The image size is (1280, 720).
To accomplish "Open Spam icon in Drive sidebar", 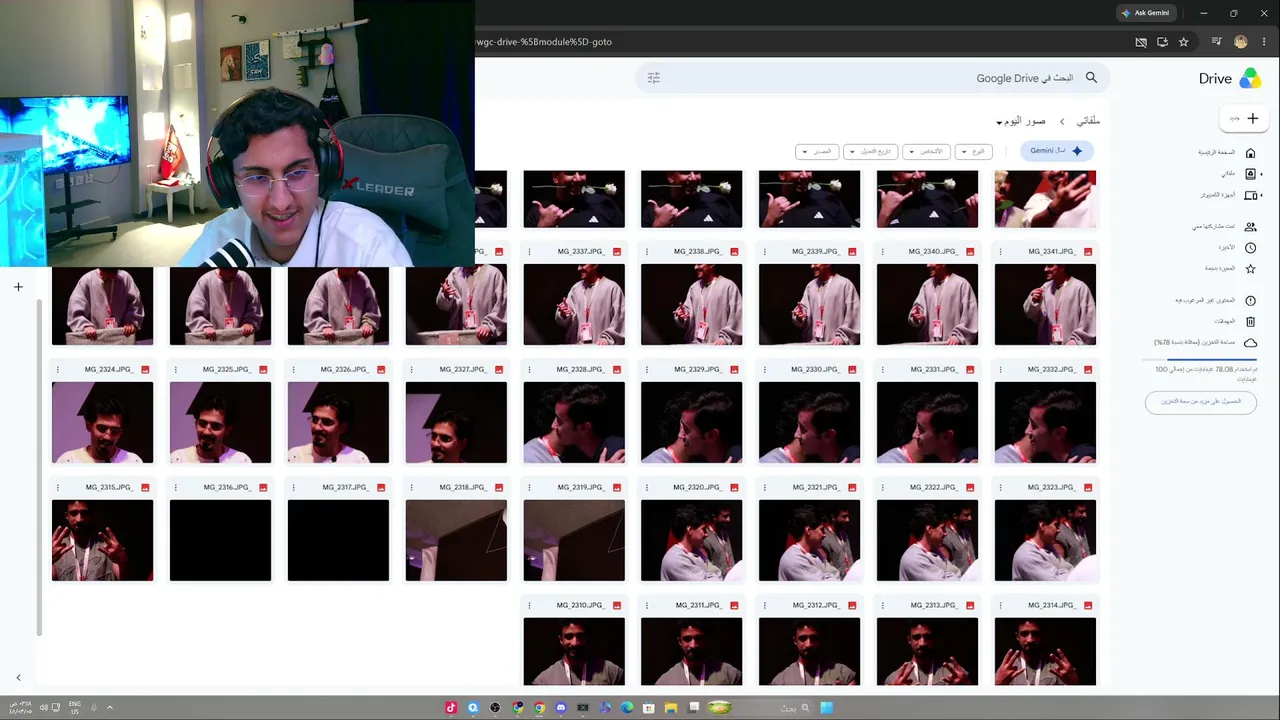I will [x=1250, y=301].
